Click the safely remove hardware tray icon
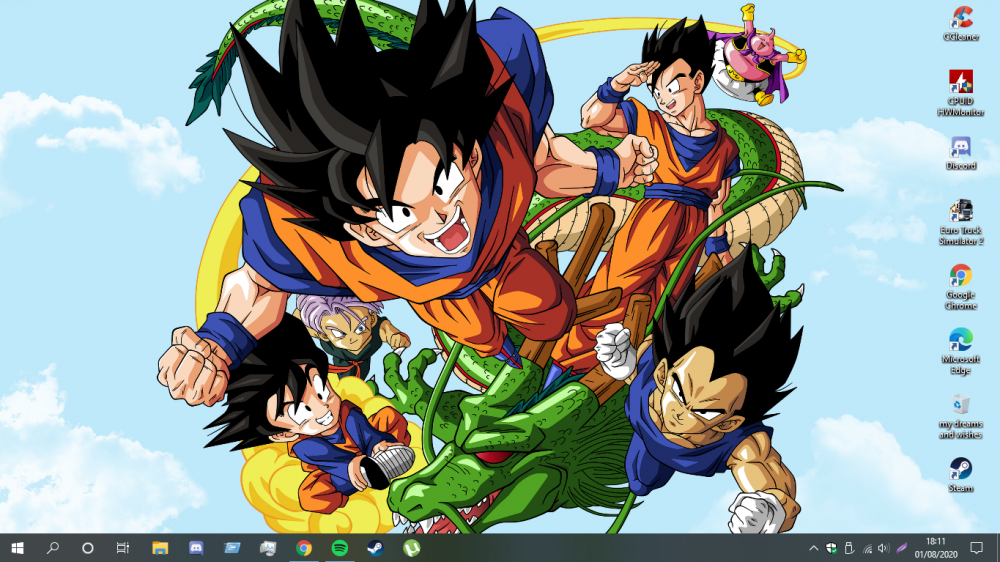The width and height of the screenshot is (1000, 562). click(x=849, y=548)
